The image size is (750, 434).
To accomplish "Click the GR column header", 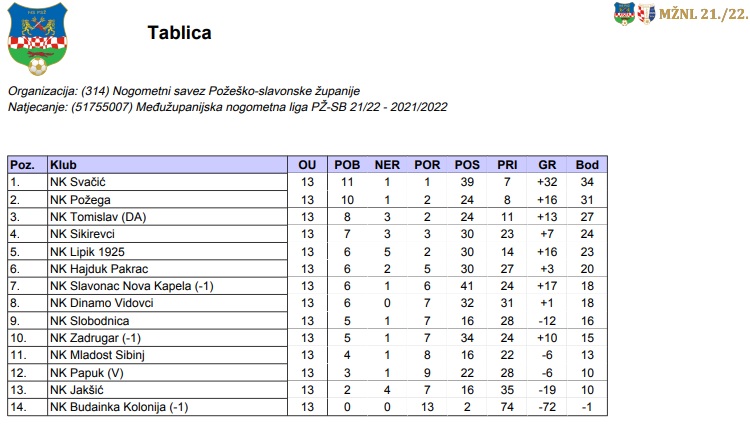I will click(x=547, y=165).
